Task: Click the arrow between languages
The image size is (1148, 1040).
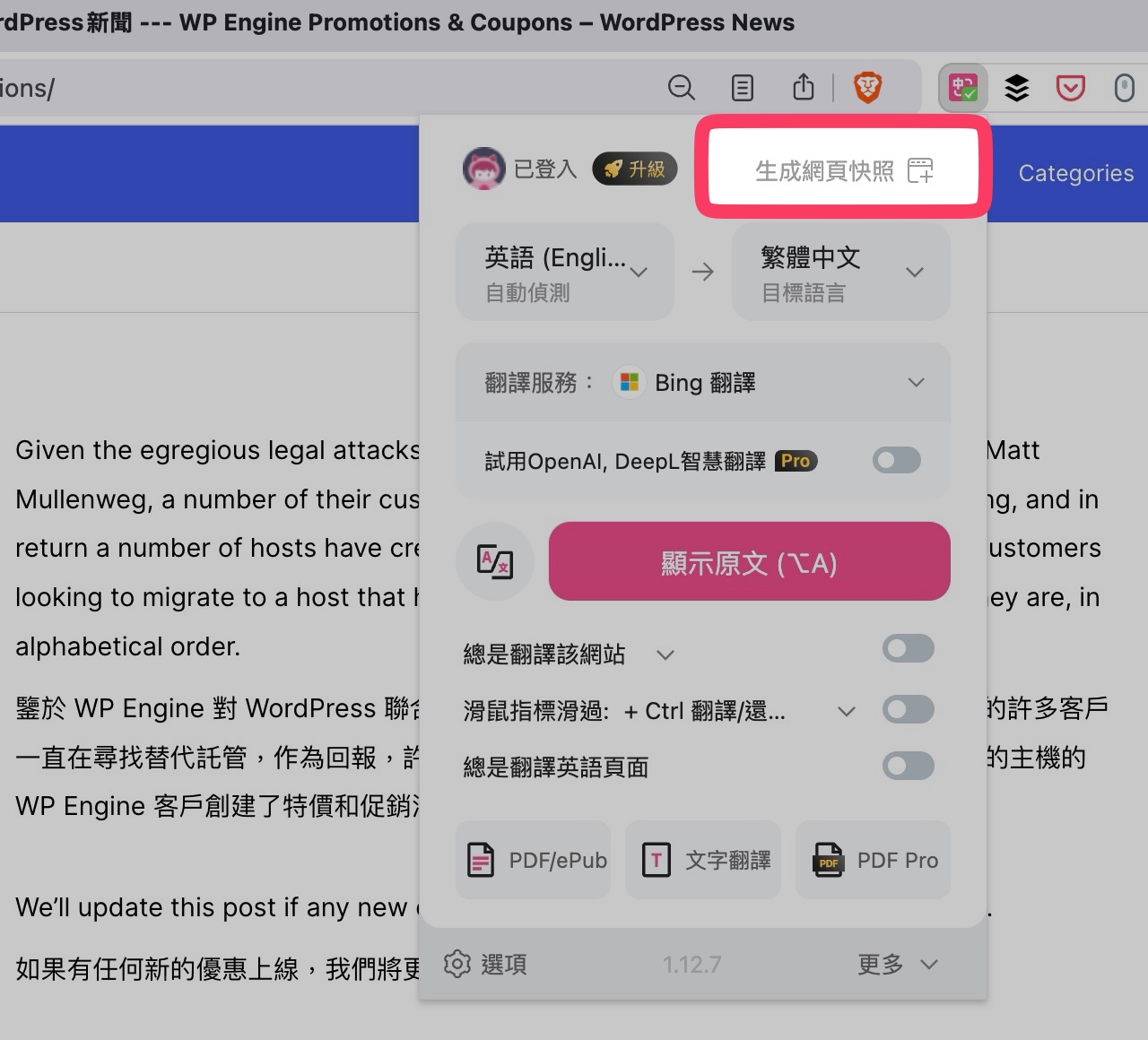Action: coord(703,272)
